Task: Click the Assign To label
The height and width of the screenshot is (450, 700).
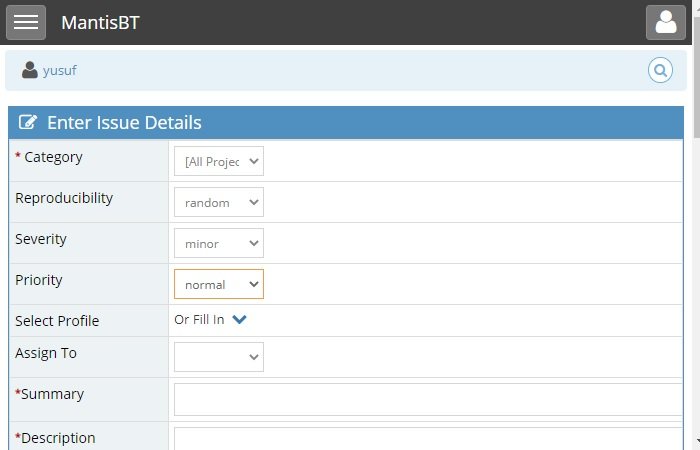Action: [46, 353]
